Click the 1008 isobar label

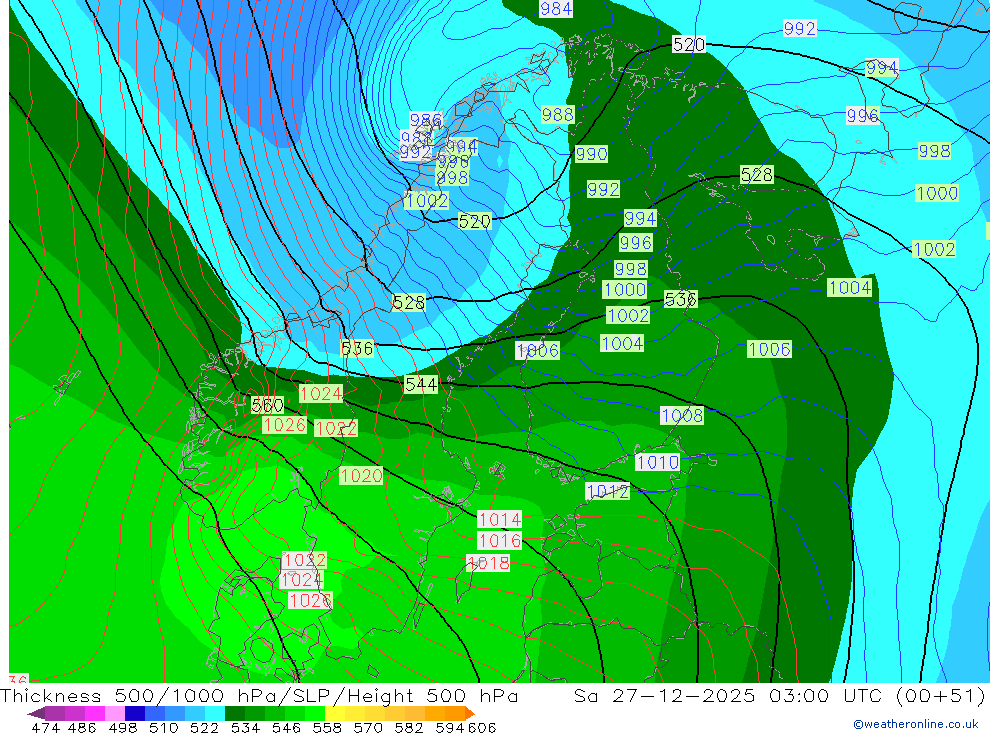coord(682,416)
